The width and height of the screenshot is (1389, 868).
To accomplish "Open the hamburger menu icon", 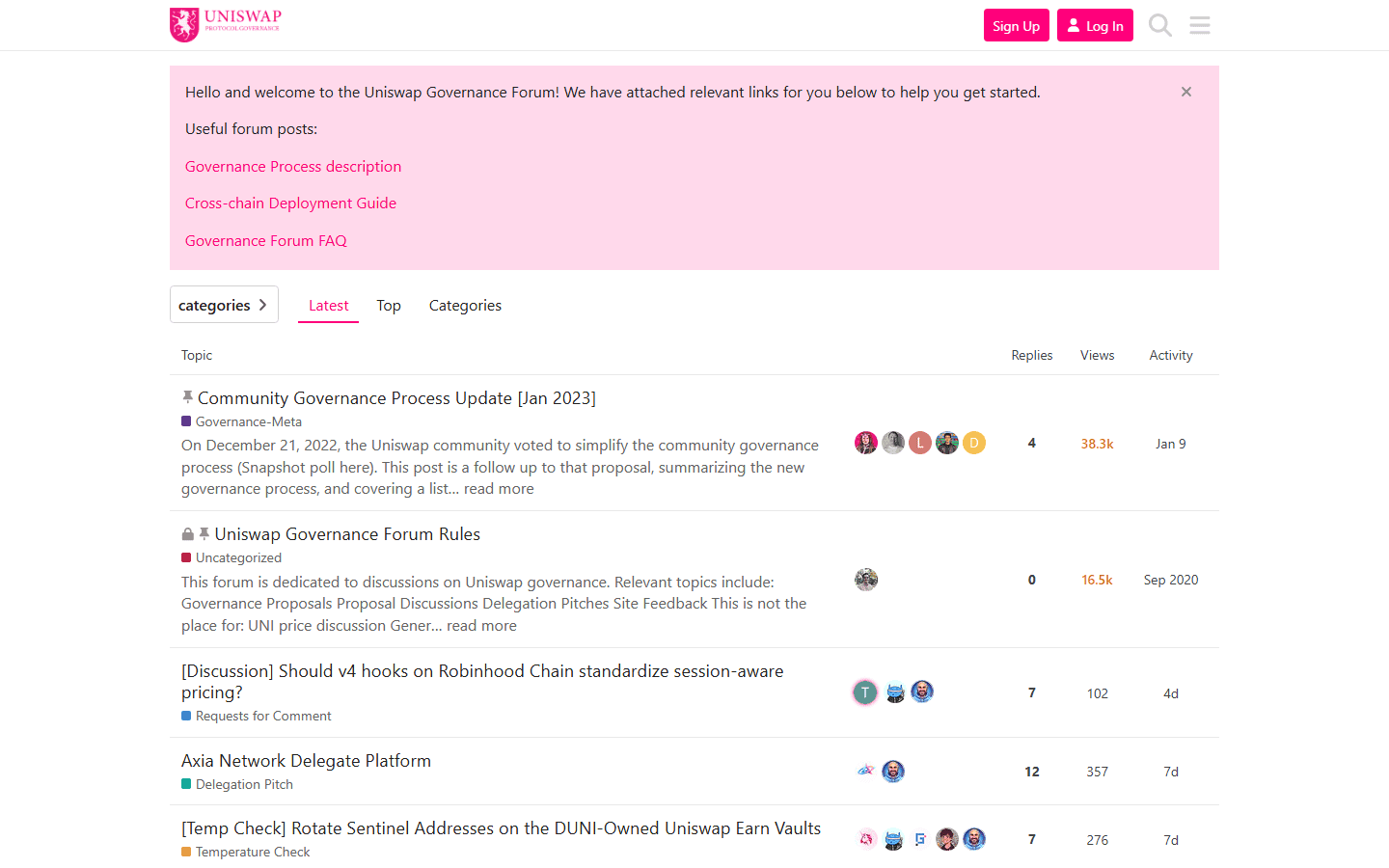I will coord(1200,25).
